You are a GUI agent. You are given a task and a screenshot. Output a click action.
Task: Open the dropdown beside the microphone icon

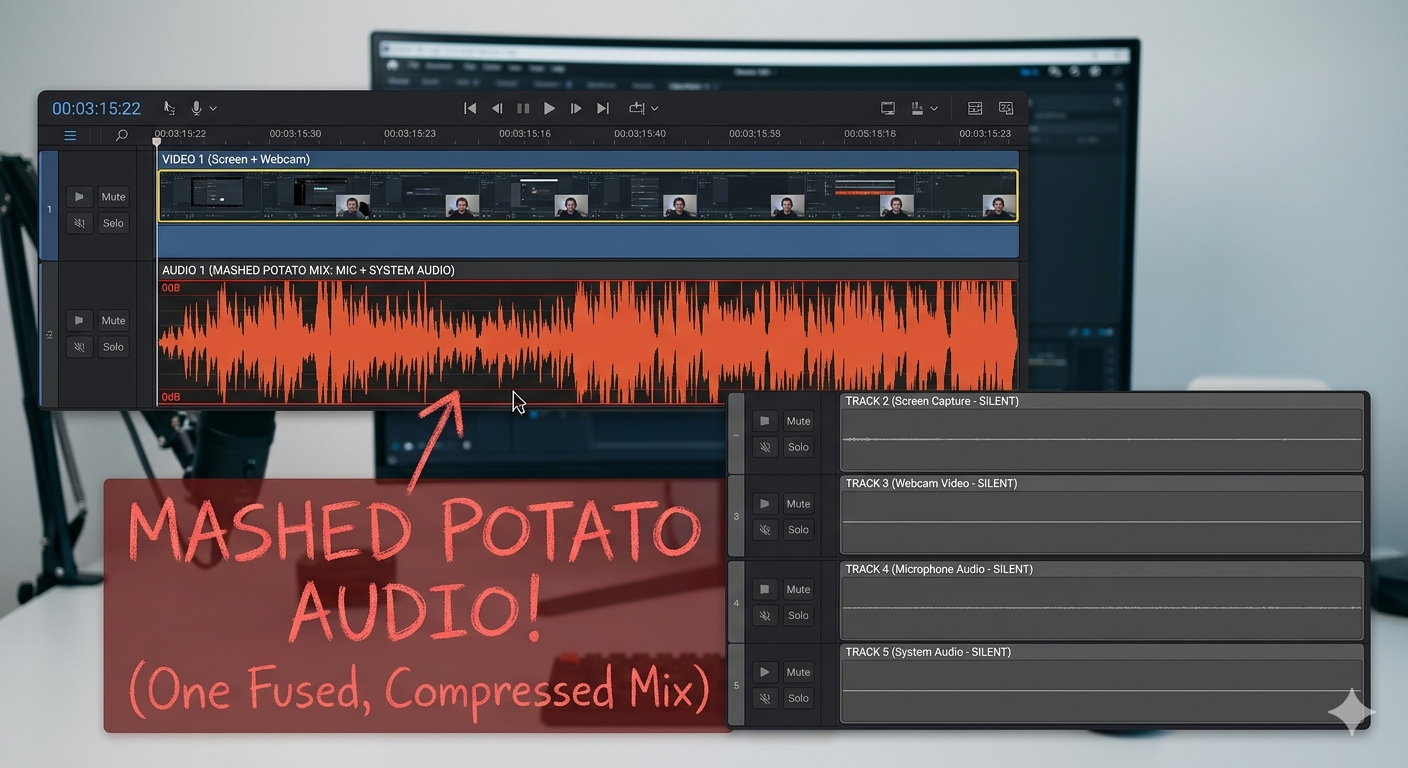tap(213, 108)
